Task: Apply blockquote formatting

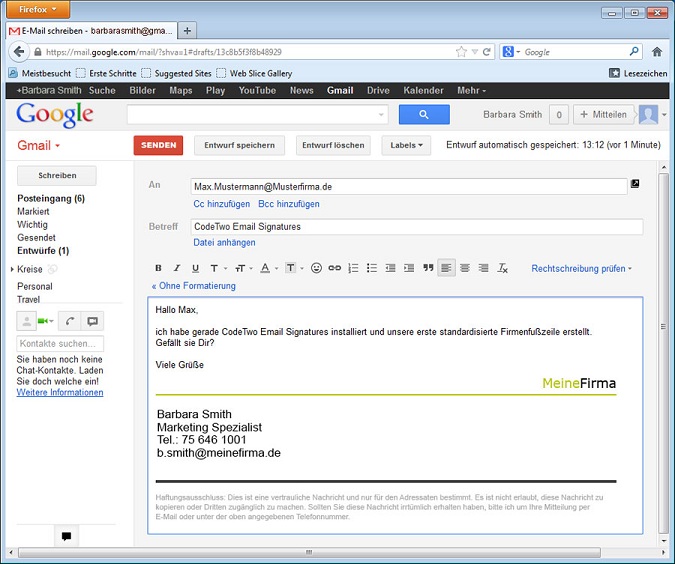Action: pos(428,268)
